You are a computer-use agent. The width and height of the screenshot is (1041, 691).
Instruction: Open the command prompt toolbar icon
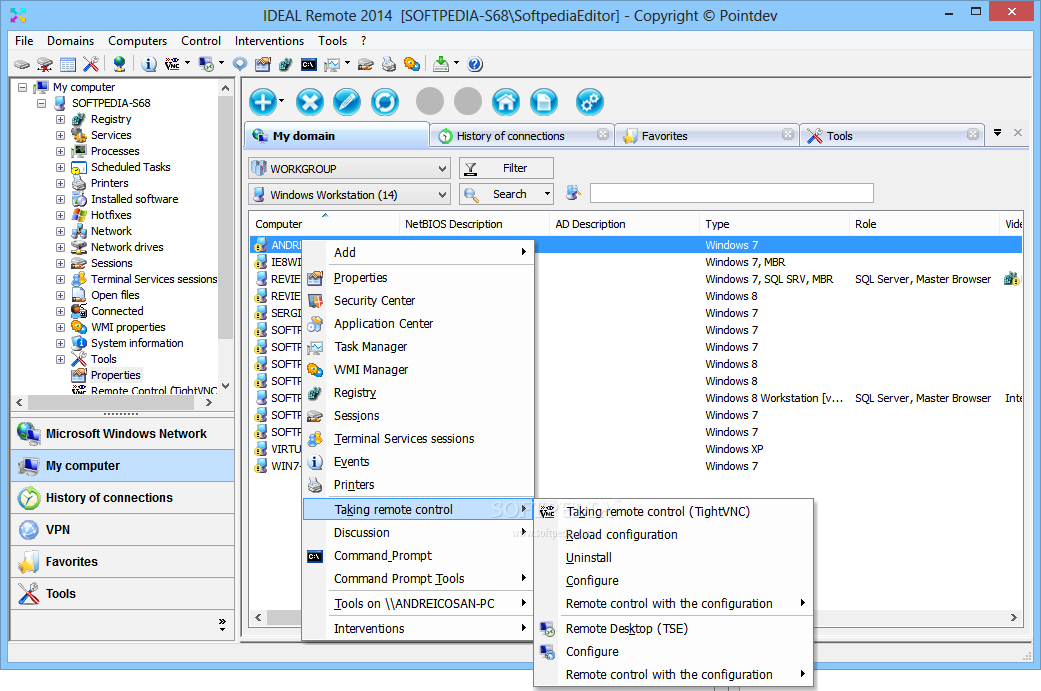[x=309, y=64]
